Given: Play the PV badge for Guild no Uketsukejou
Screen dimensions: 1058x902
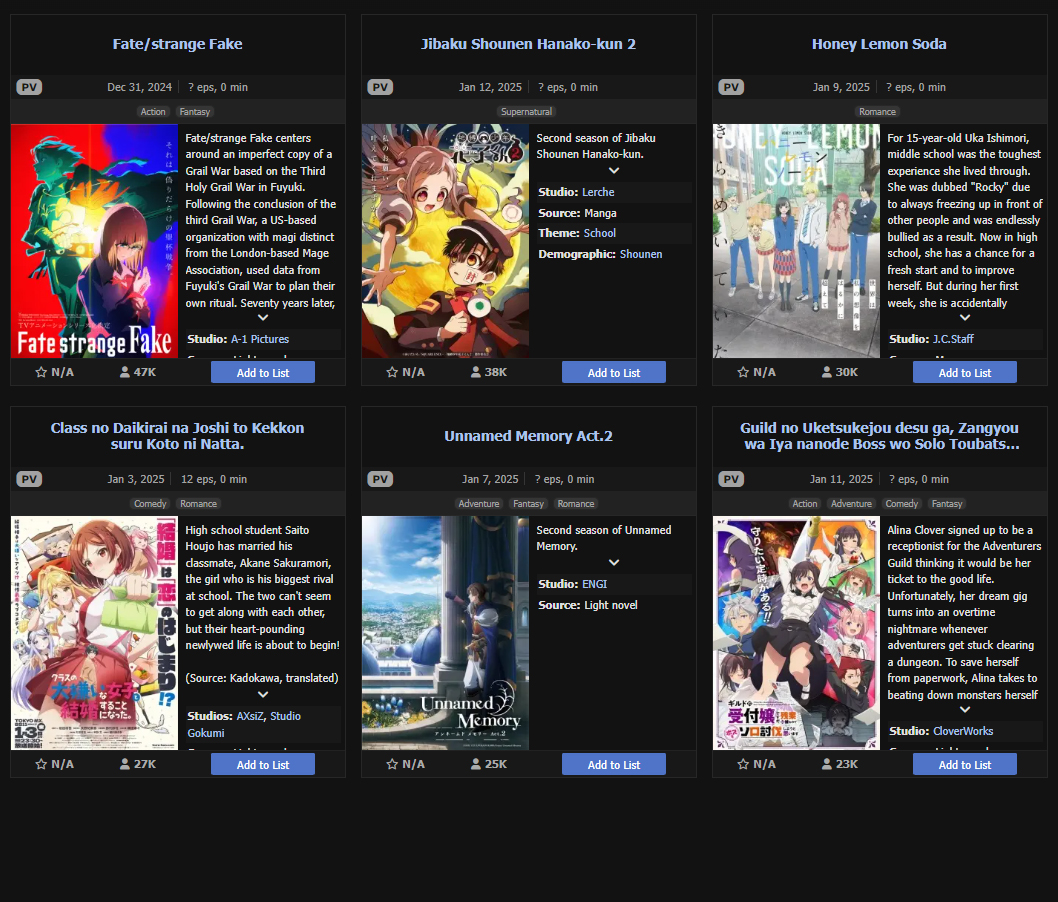Looking at the screenshot, I should pyautogui.click(x=731, y=479).
